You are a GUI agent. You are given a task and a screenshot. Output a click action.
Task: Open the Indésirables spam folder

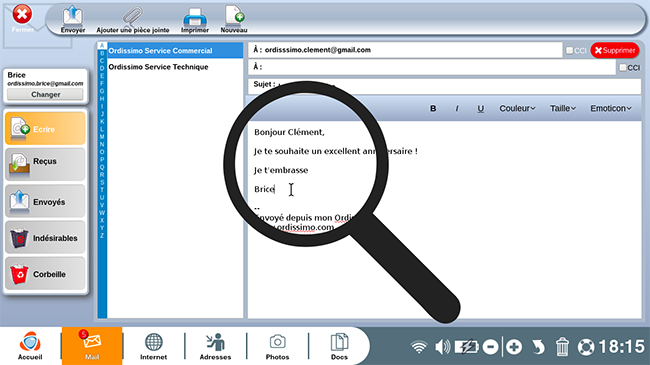click(45, 237)
